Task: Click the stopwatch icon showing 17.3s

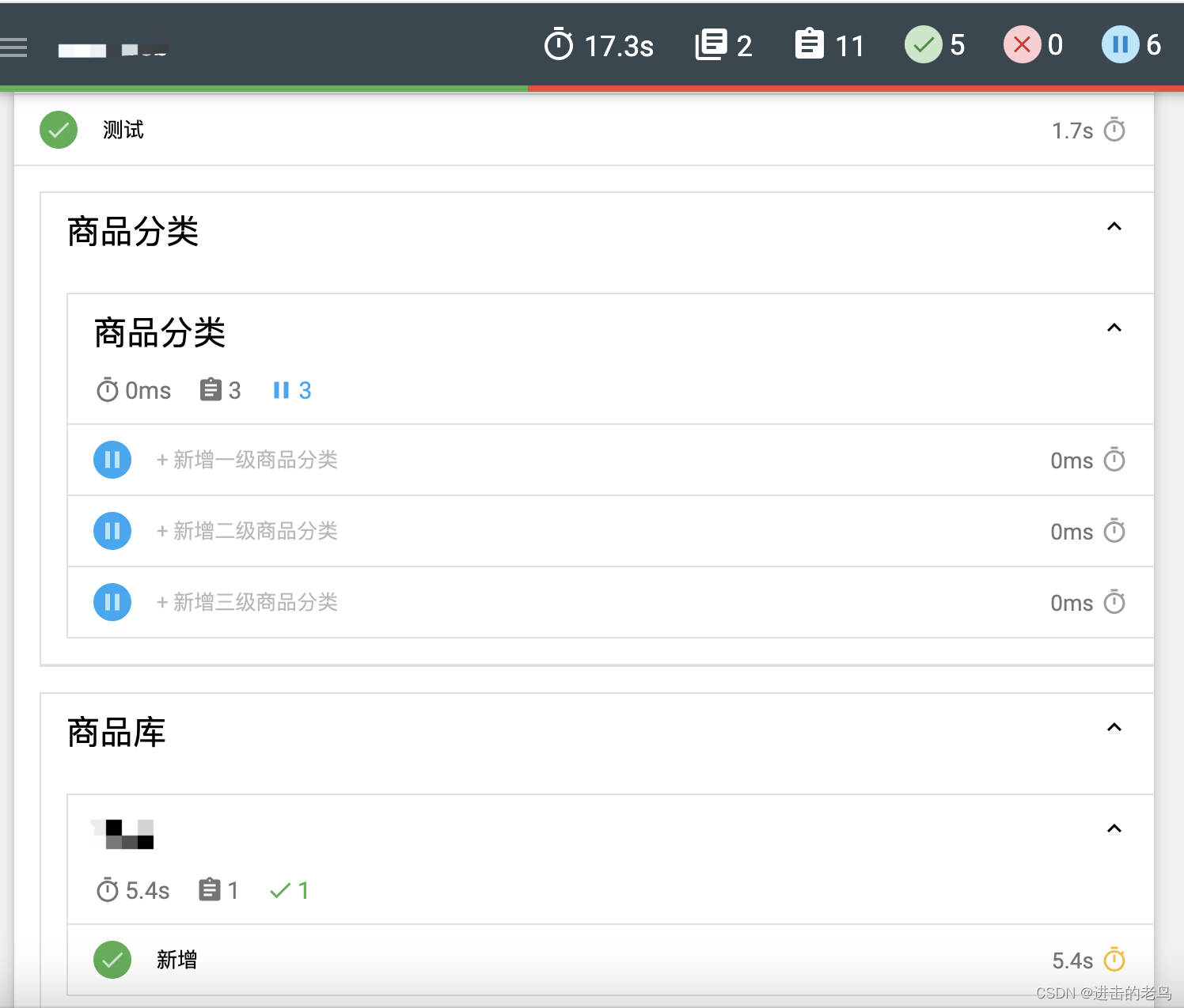Action: pyautogui.click(x=559, y=45)
